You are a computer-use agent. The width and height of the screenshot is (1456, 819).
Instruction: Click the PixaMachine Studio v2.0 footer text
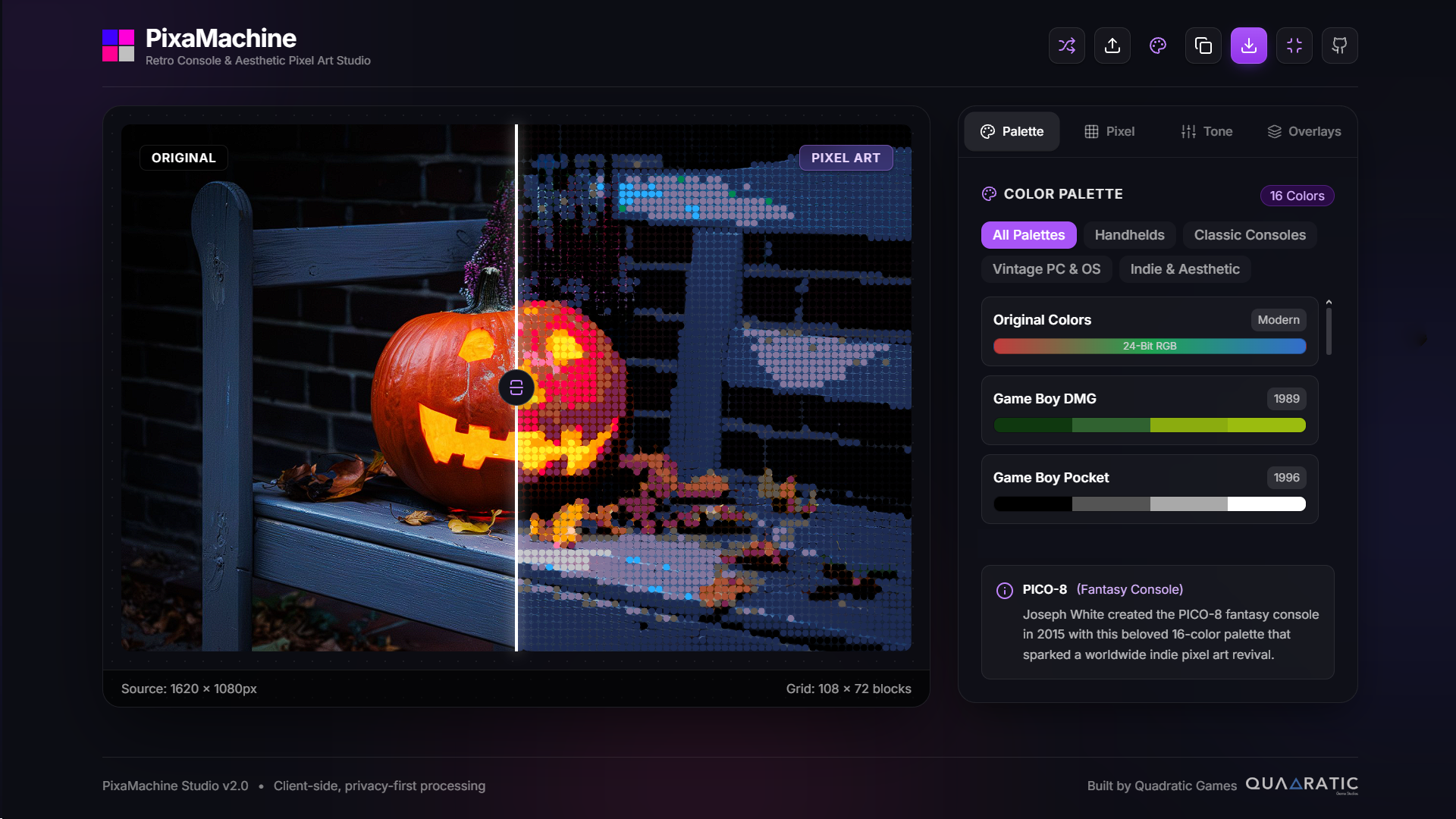point(175,786)
